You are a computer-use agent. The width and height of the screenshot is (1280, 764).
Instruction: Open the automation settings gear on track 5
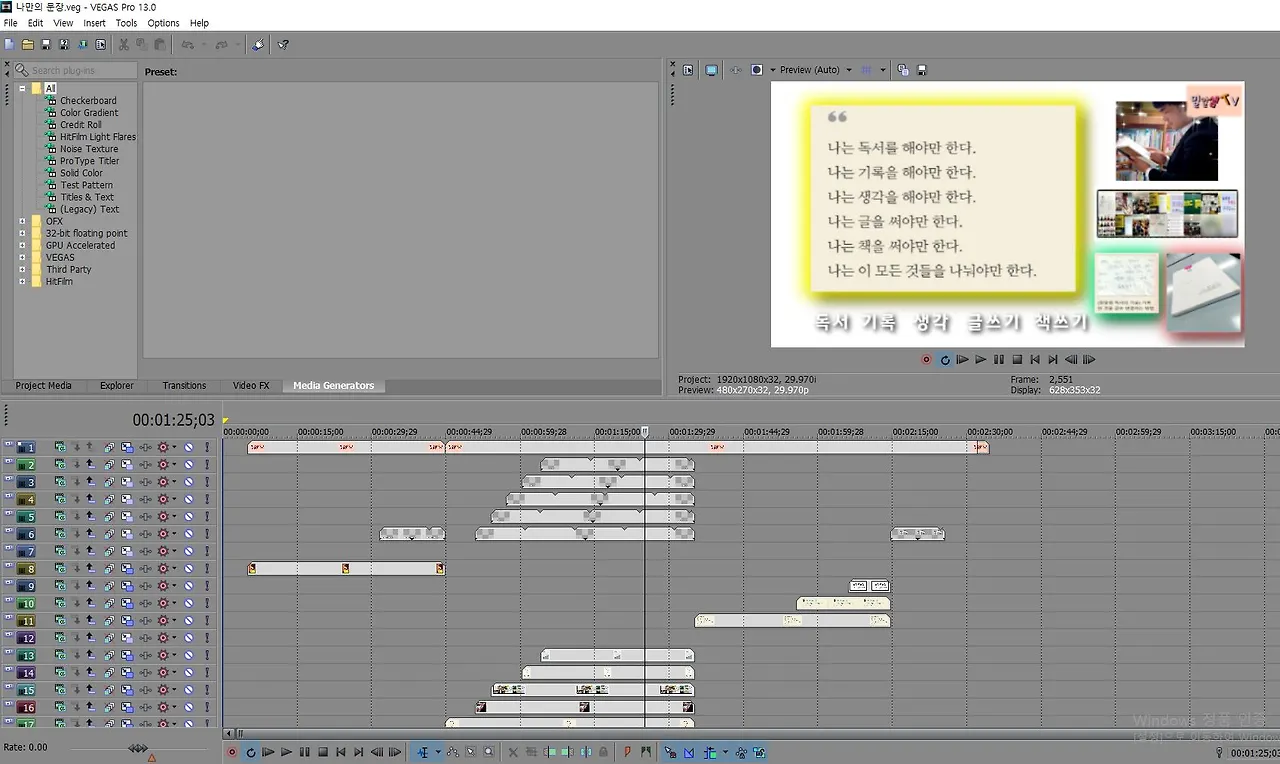click(x=164, y=517)
